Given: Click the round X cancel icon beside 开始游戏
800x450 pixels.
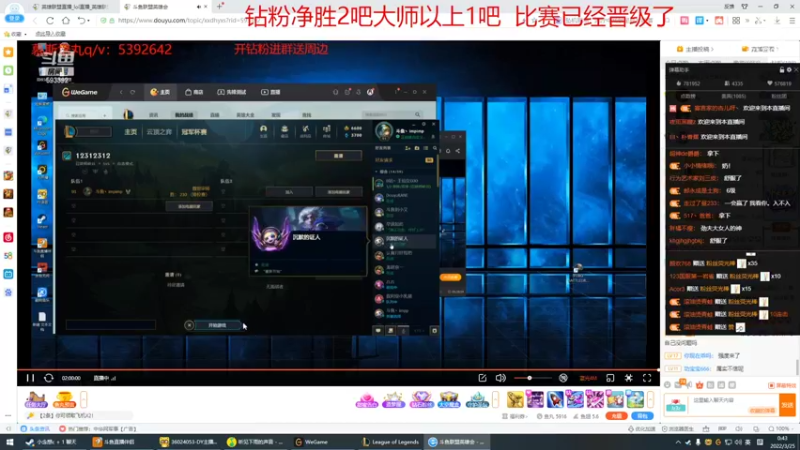Looking at the screenshot, I should coord(189,325).
